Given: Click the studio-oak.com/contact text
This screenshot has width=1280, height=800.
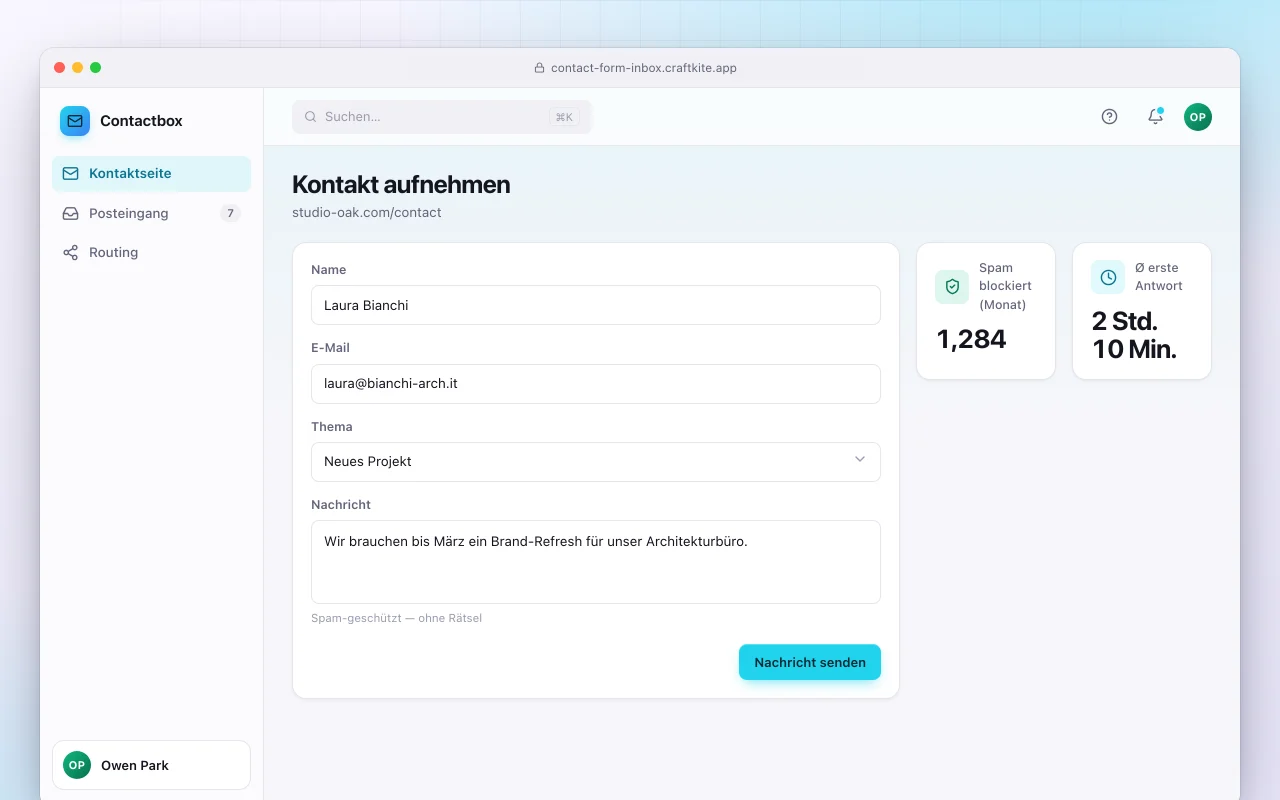Looking at the screenshot, I should tap(367, 212).
